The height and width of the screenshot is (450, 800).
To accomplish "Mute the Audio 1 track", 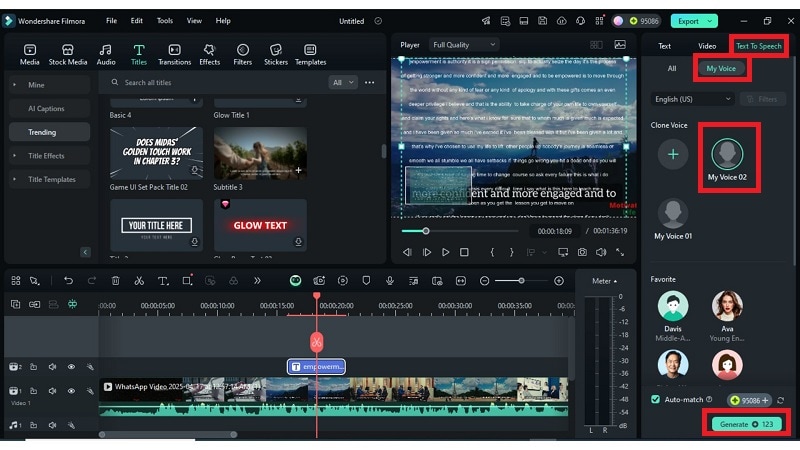I will click(x=52, y=425).
